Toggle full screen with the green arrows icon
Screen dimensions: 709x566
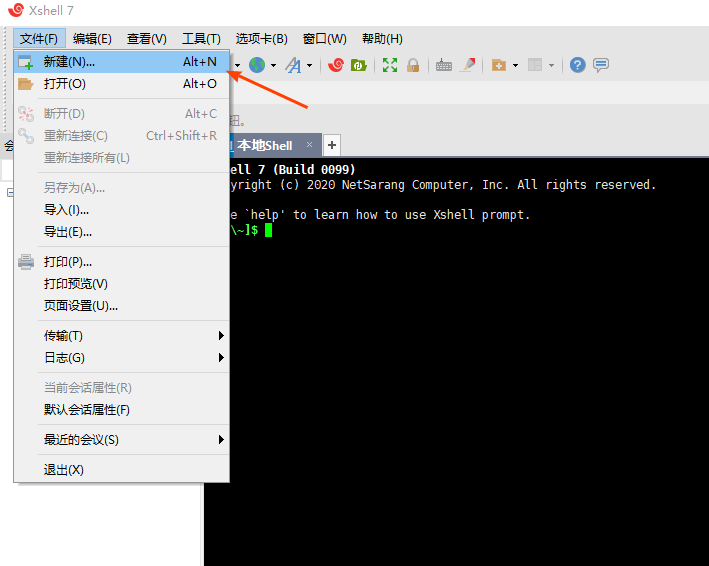coord(390,65)
